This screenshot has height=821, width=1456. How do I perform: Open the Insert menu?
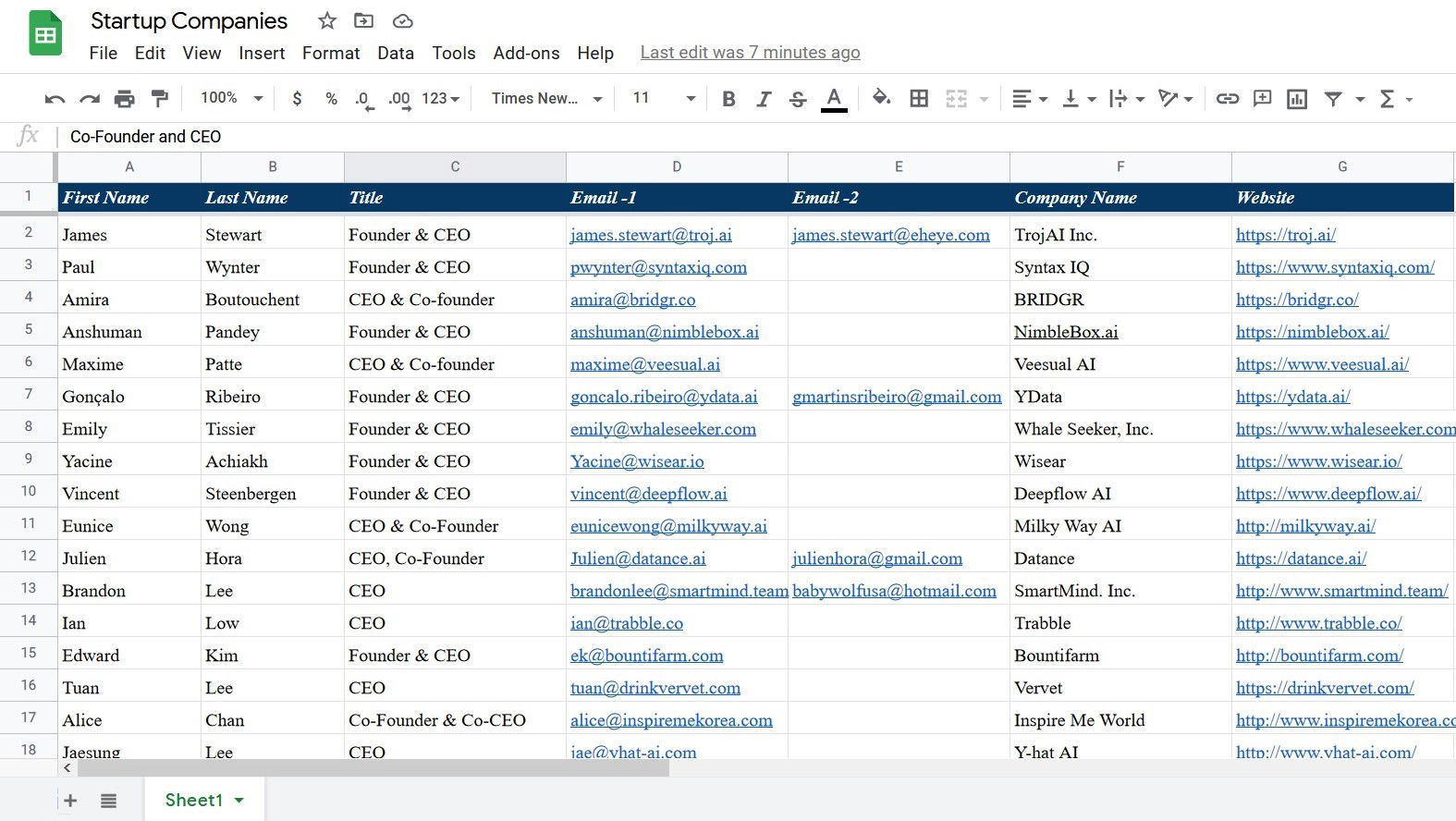(262, 53)
